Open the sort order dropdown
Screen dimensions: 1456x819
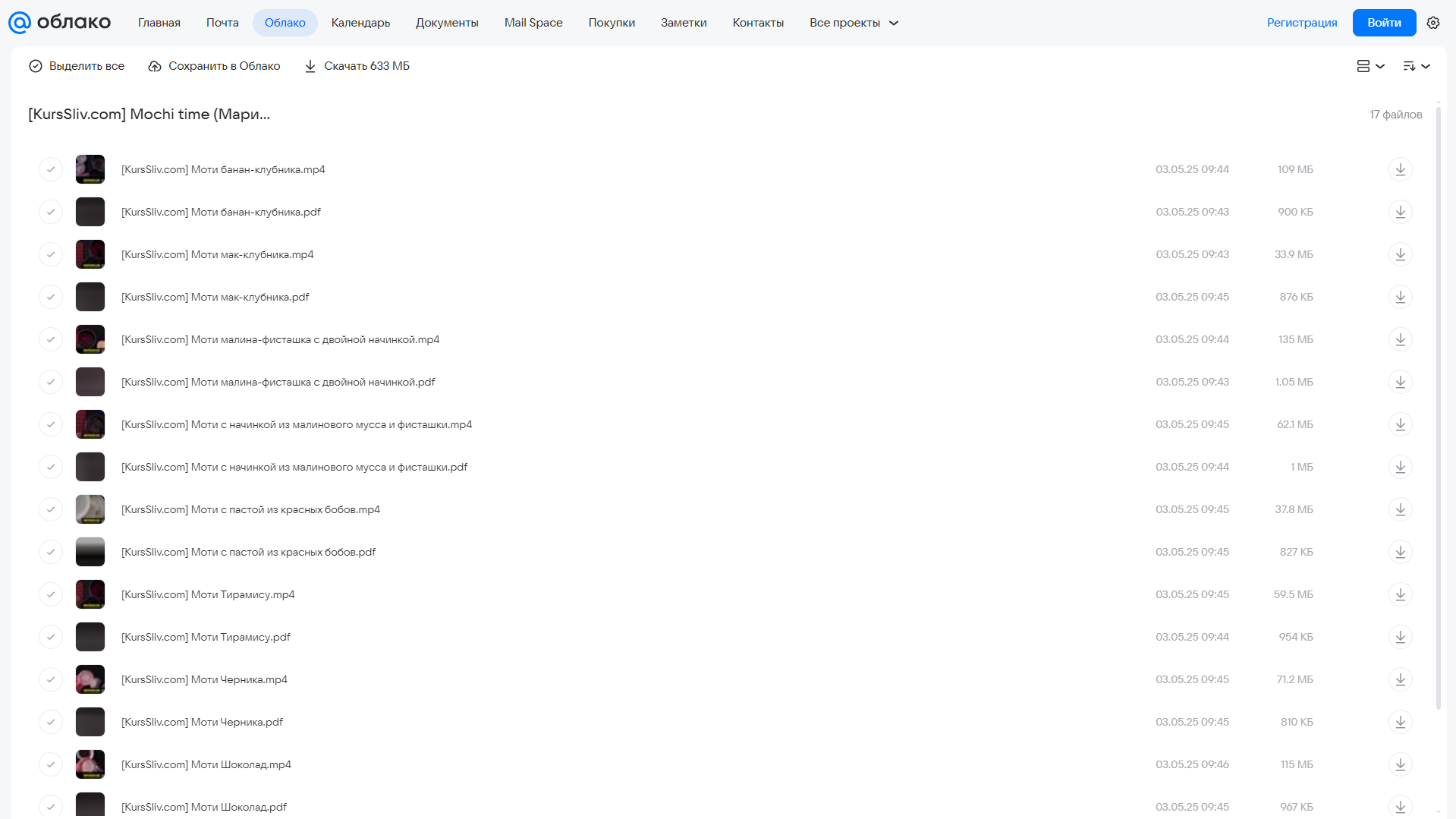point(1416,66)
